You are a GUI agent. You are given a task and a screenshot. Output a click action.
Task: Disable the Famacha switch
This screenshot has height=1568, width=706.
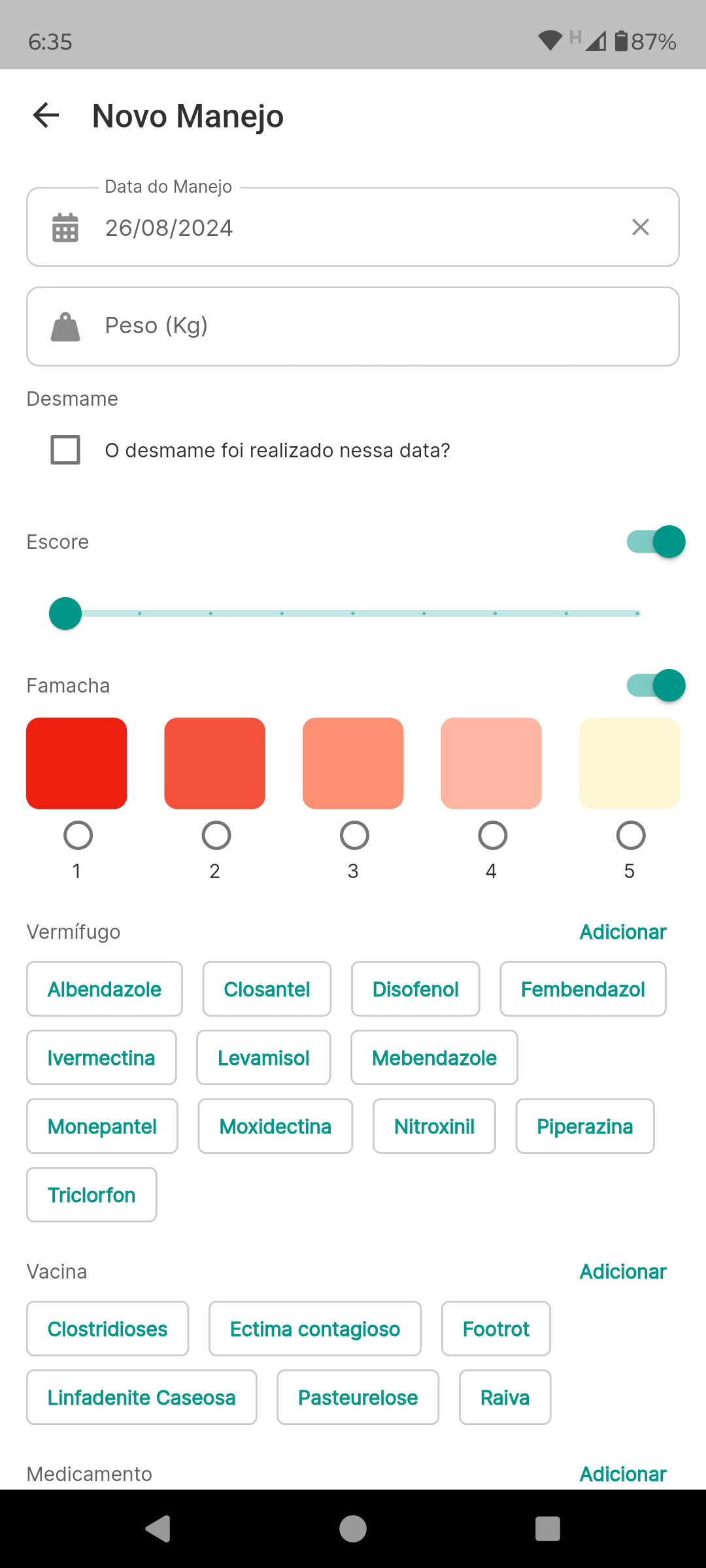point(656,685)
